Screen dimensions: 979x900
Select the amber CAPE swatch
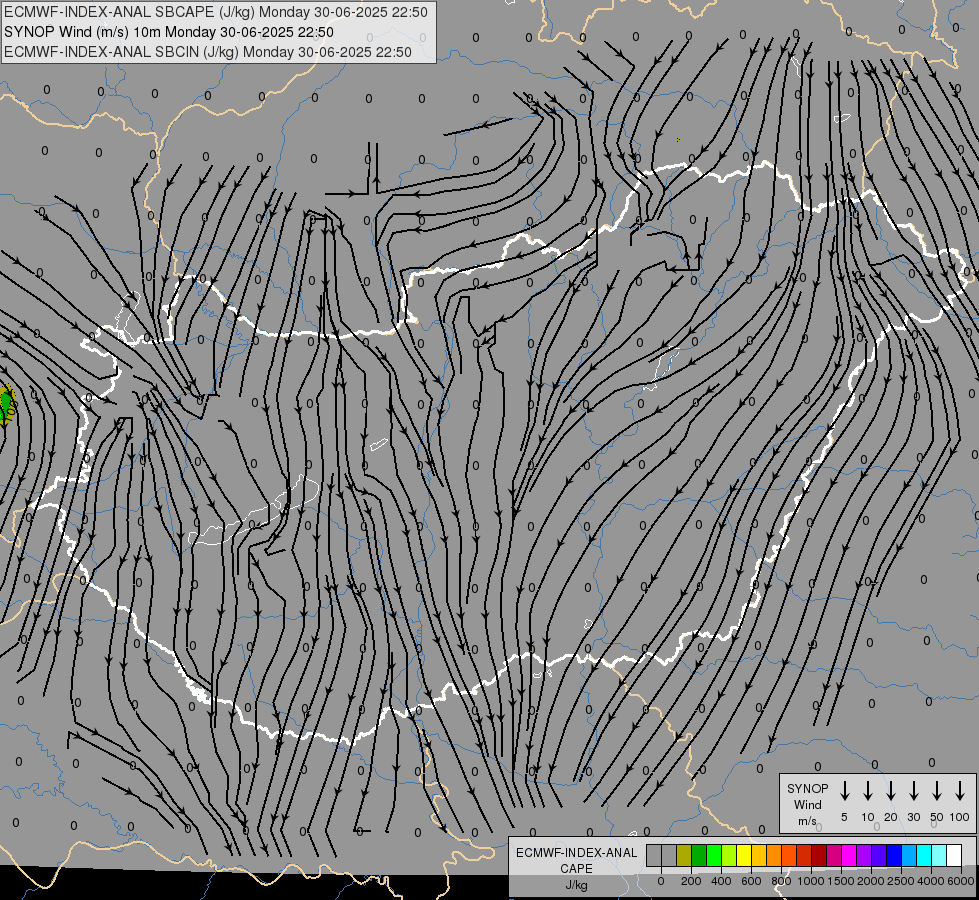click(759, 856)
